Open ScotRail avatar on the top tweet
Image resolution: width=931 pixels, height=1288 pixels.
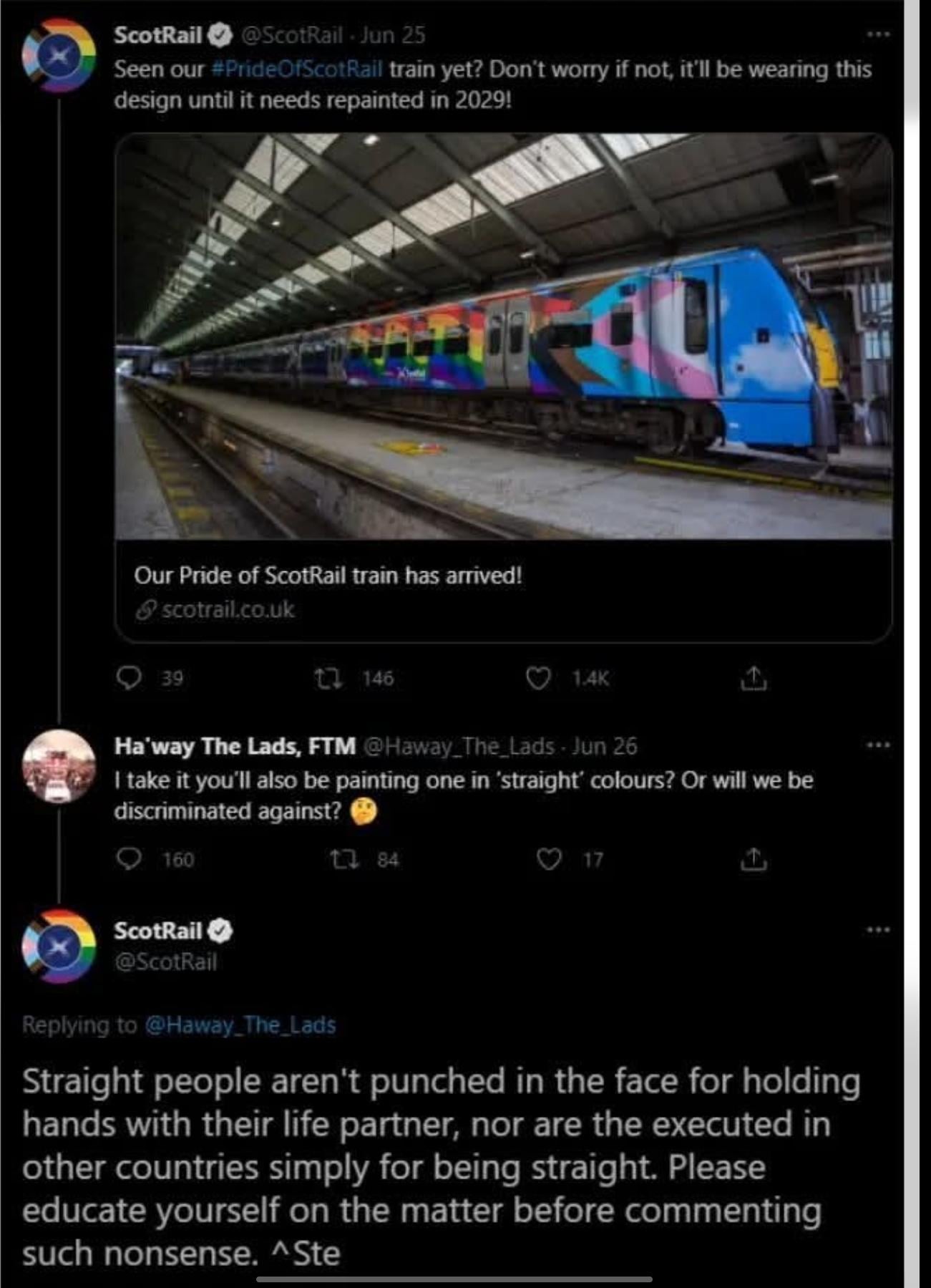[x=59, y=57]
